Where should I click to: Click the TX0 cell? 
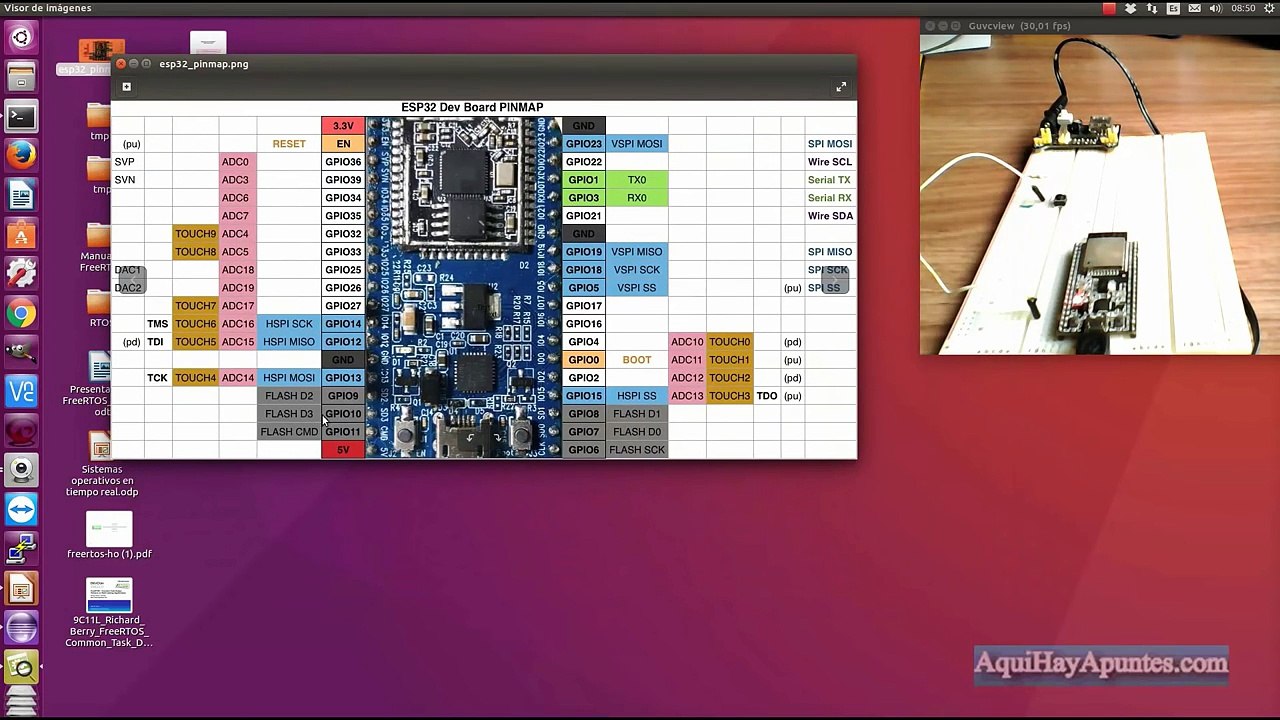pyautogui.click(x=637, y=180)
